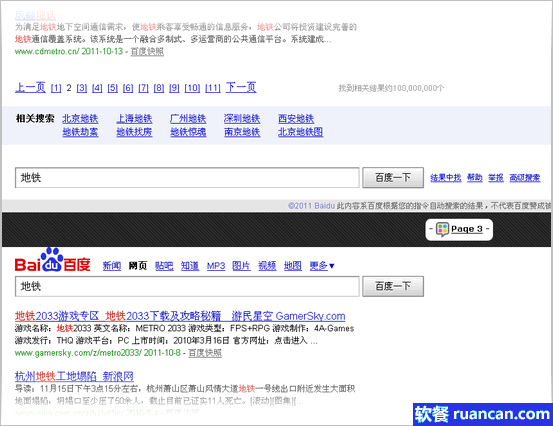Select the 网页 tab
The image size is (553, 426).
(x=138, y=266)
